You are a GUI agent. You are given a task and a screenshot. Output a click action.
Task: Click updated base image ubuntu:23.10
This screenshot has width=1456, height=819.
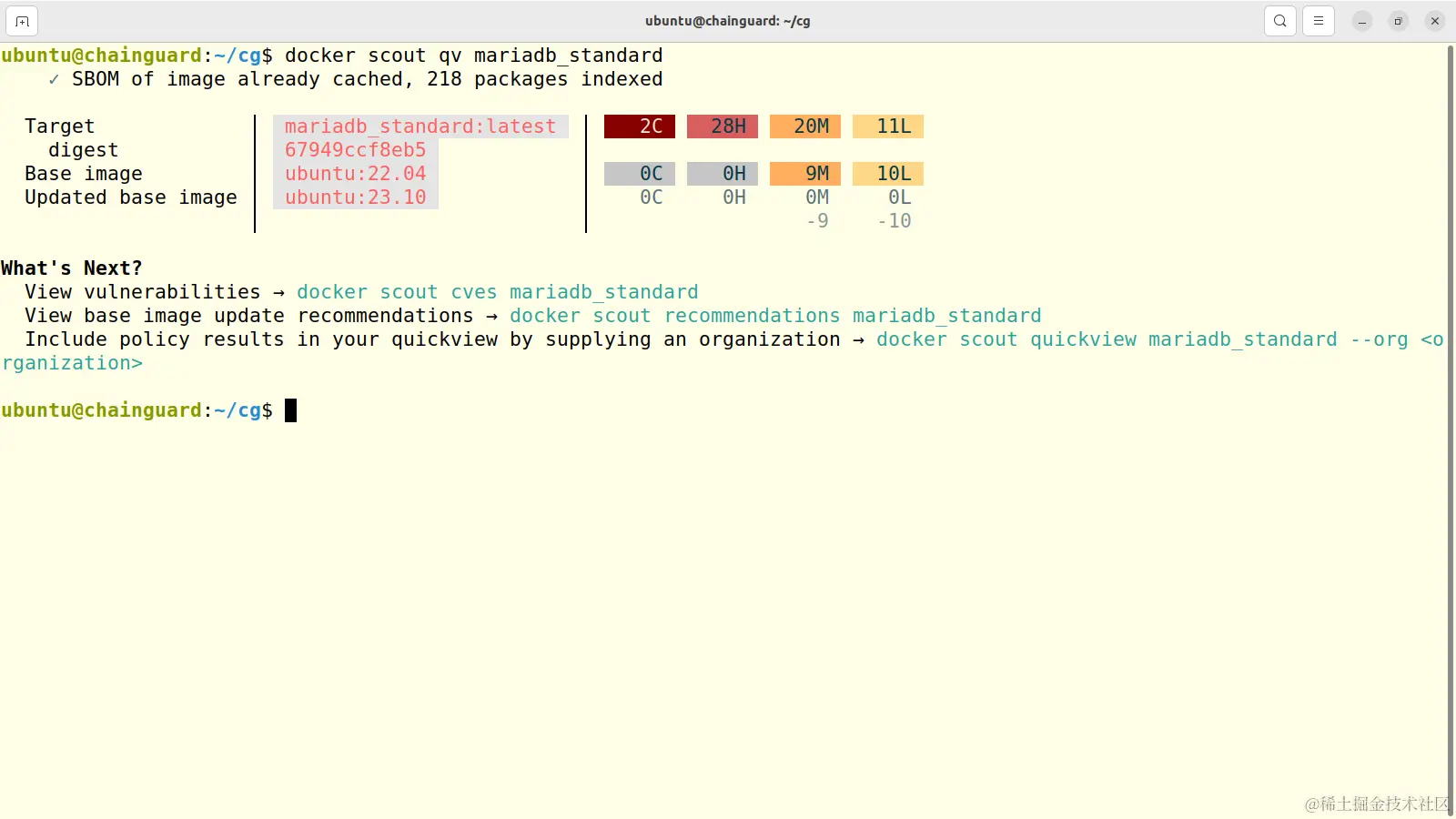(355, 197)
